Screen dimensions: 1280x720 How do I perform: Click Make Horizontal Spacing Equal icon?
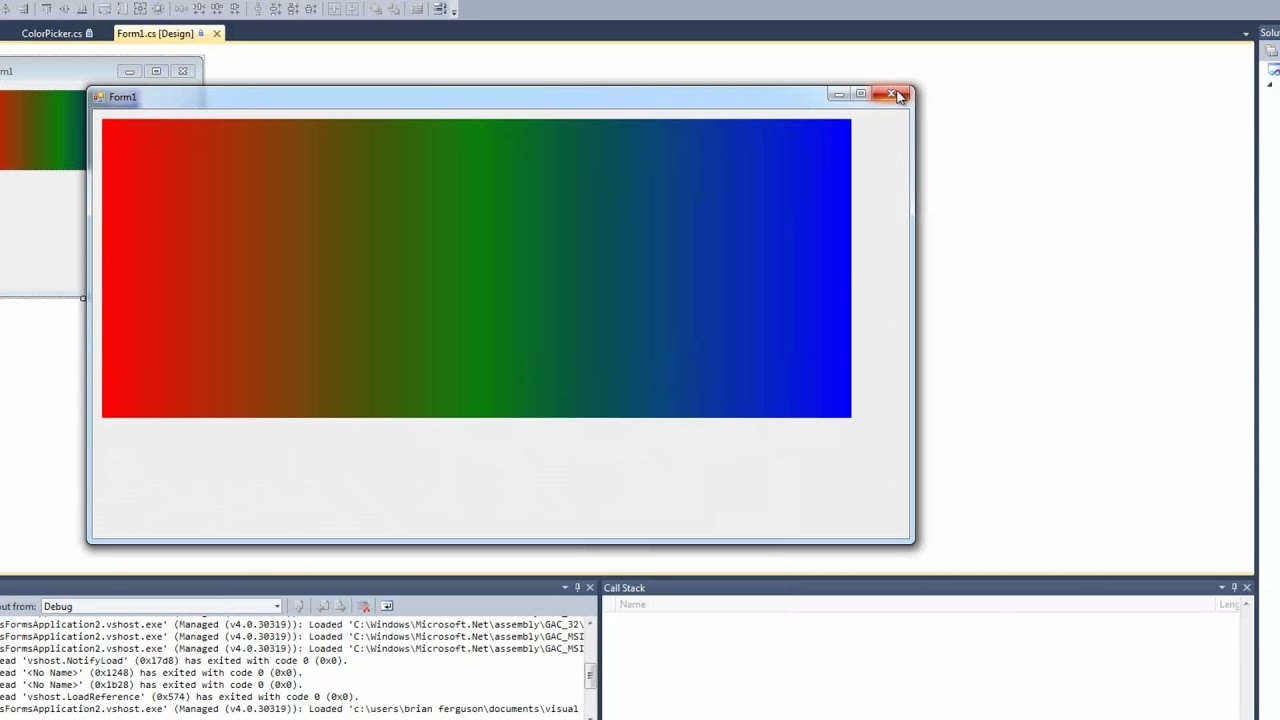pos(182,9)
